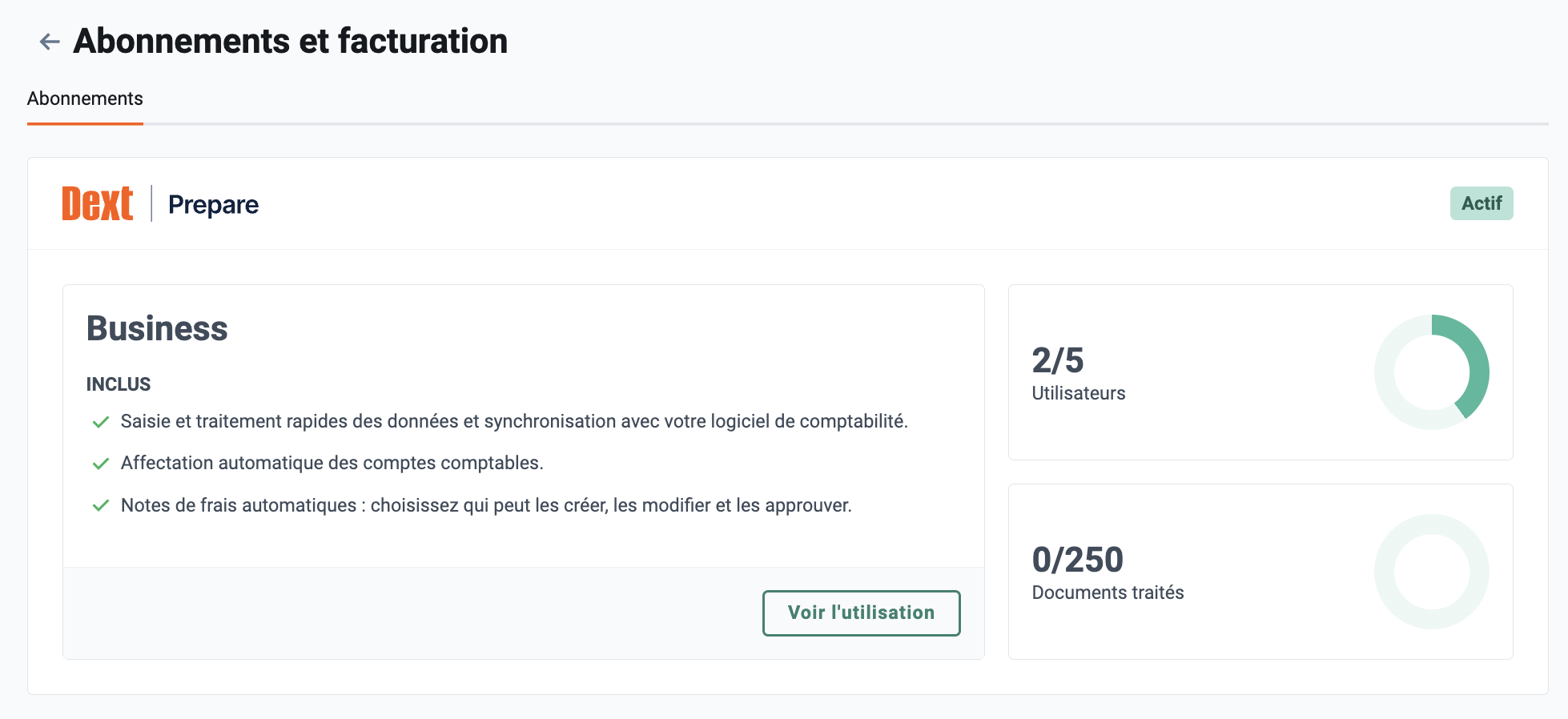Click the back arrow icon
The image size is (1568, 719).
coord(50,42)
